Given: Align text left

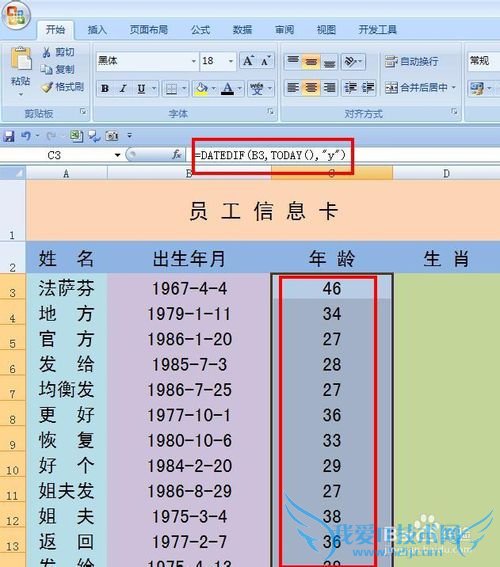Looking at the screenshot, I should pyautogui.click(x=293, y=88).
